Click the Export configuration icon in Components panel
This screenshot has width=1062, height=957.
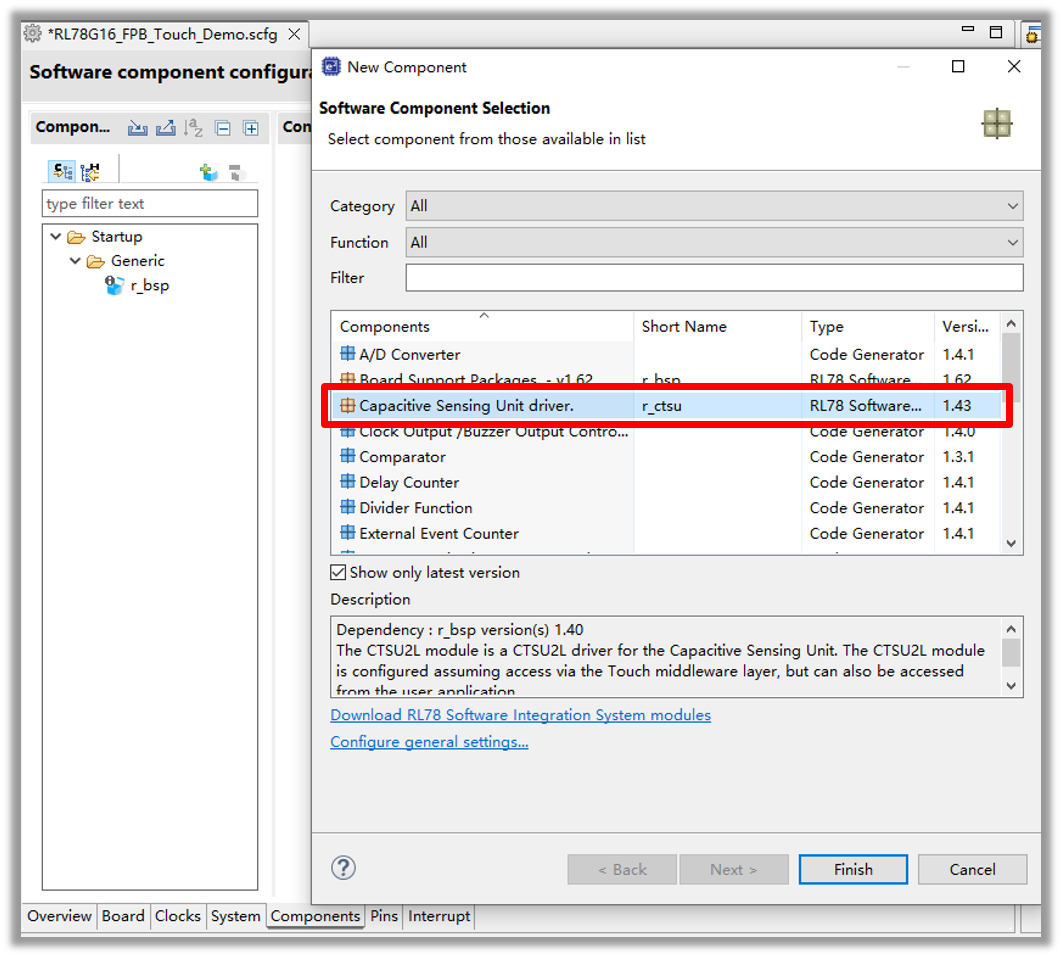tap(166, 128)
